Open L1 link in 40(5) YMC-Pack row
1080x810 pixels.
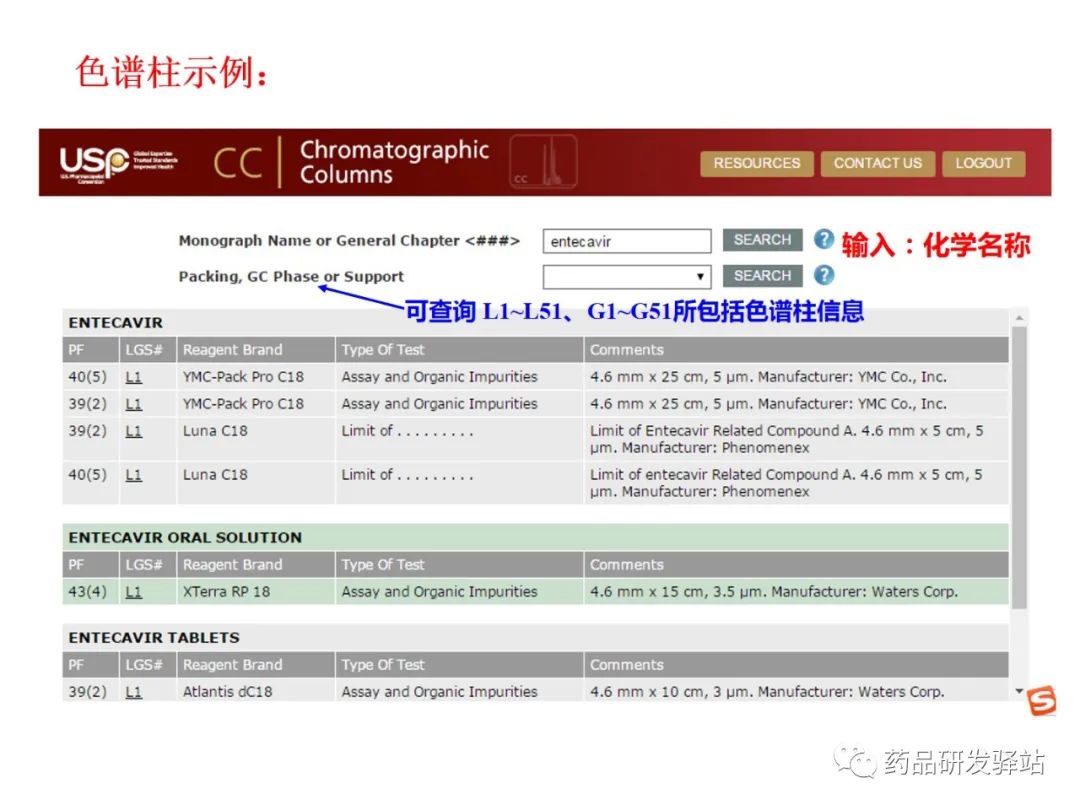[134, 377]
